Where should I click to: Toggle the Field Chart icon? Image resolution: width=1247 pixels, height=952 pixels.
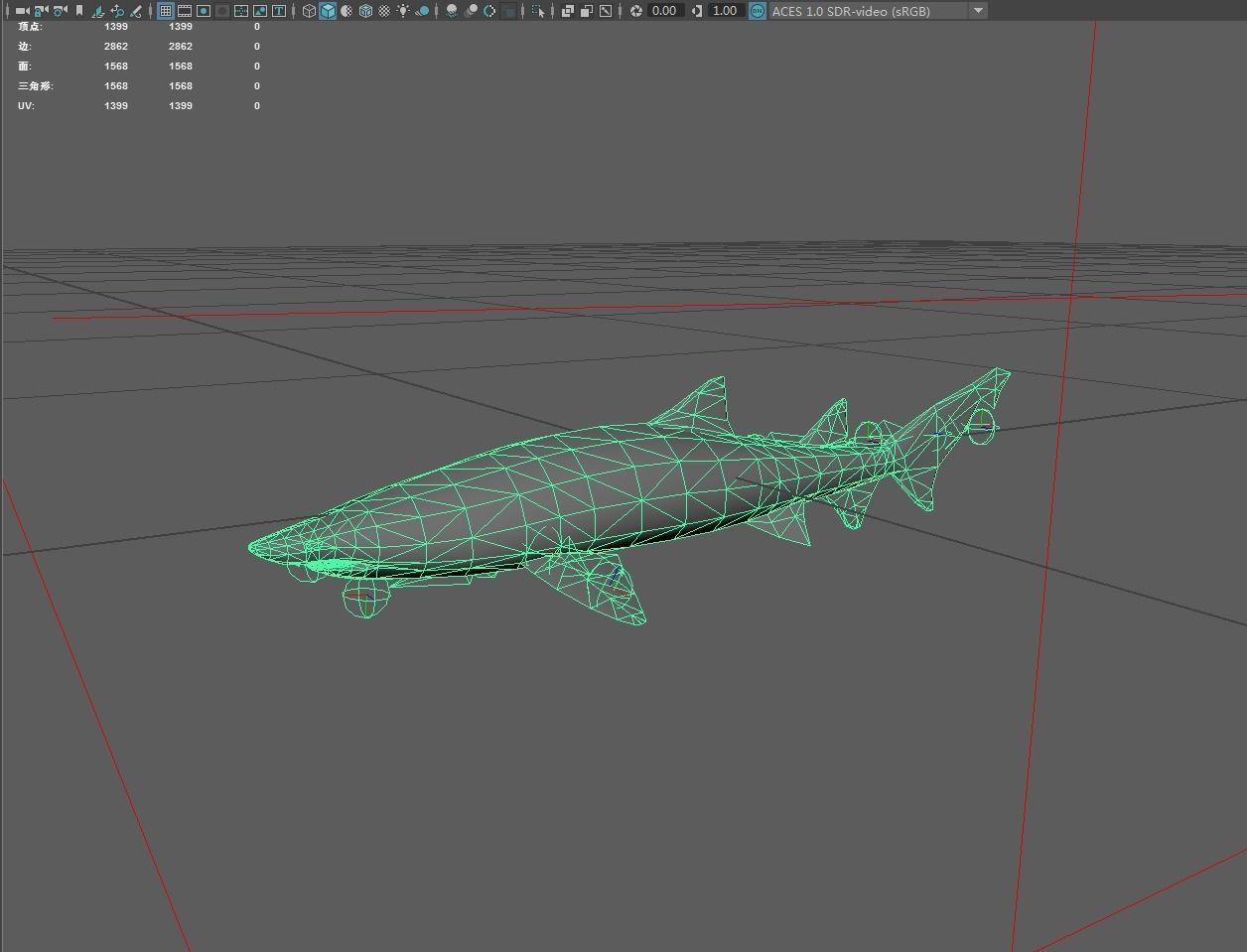click(x=241, y=11)
